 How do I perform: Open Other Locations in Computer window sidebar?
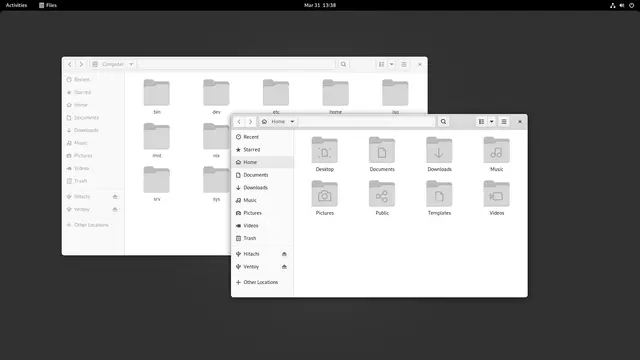93,225
